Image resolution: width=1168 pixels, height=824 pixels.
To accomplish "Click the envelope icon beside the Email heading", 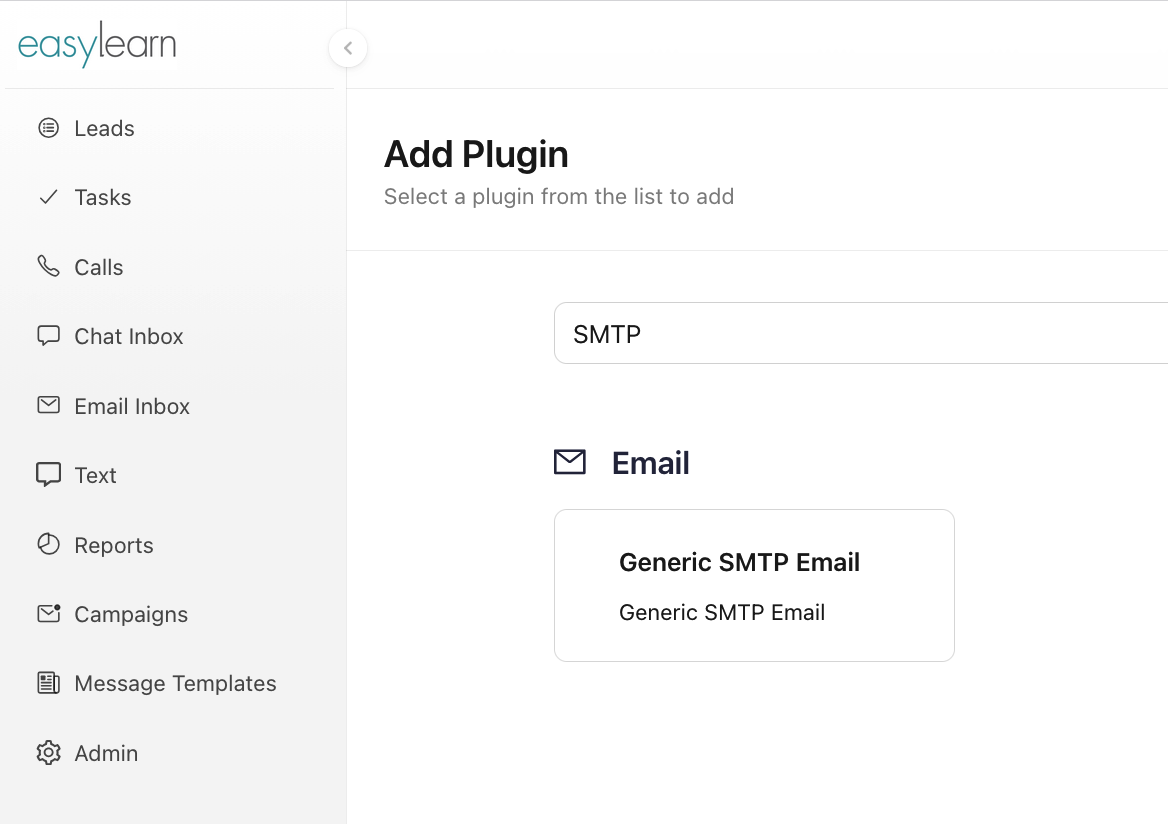I will 570,462.
